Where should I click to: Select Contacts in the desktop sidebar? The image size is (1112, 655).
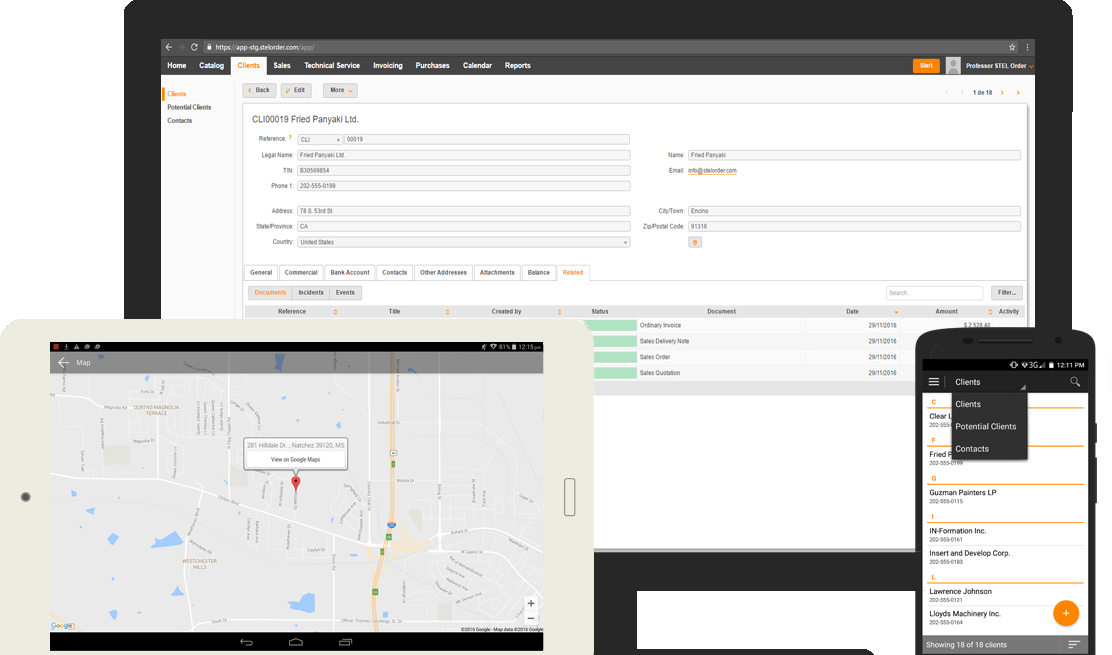point(179,121)
